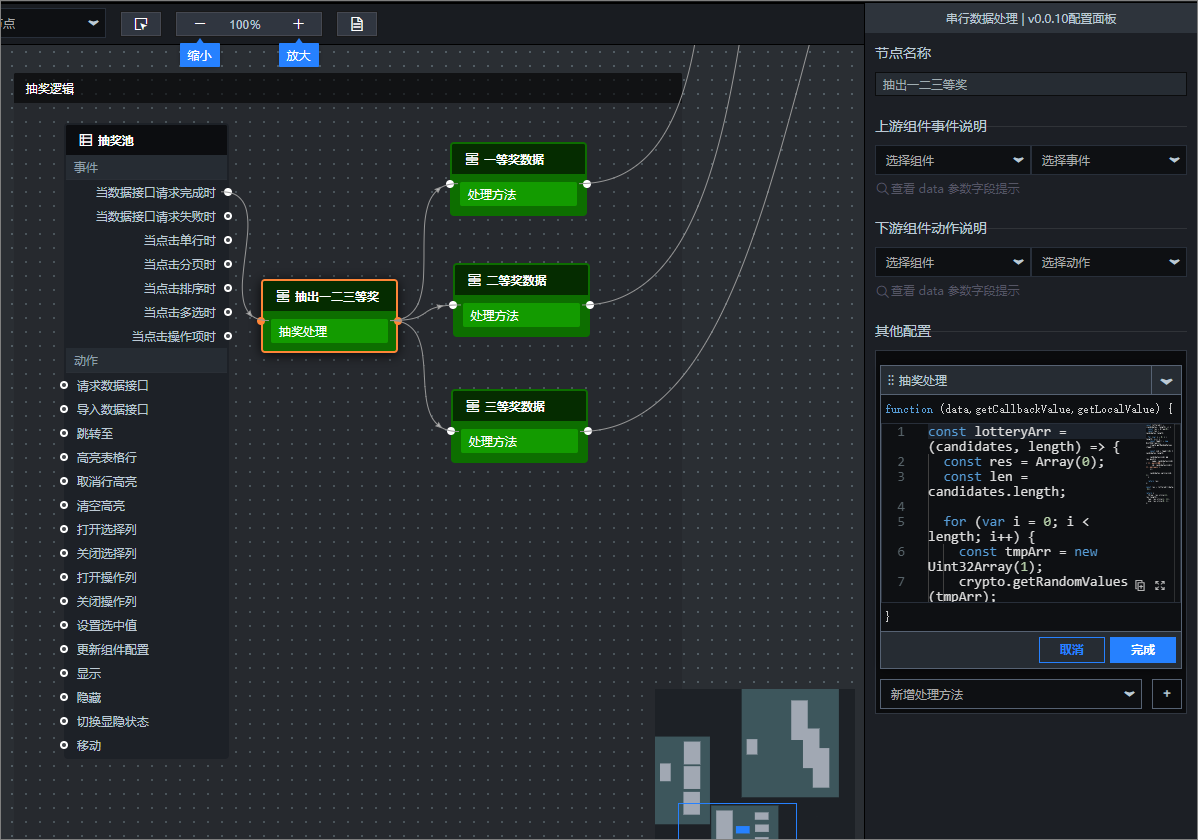The height and width of the screenshot is (840, 1198).
Task: Click the 动作 section header in 抽奖池
Action: [147, 361]
